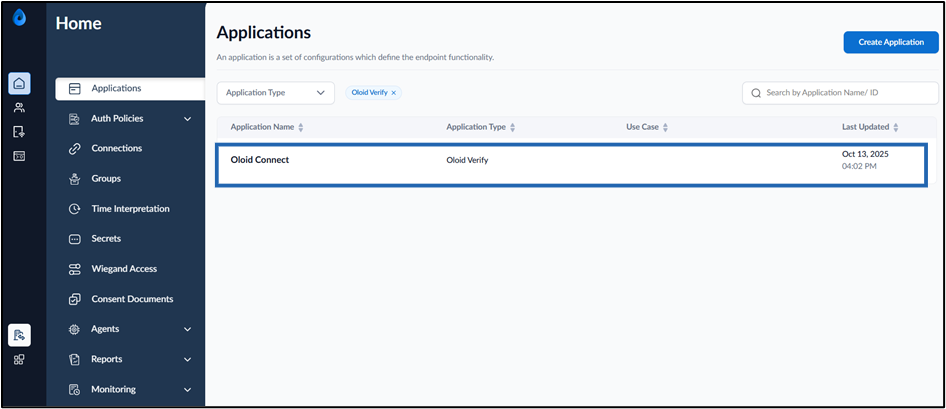The height and width of the screenshot is (409, 946).
Task: Sort by Last Updated column arrows
Action: tap(896, 127)
